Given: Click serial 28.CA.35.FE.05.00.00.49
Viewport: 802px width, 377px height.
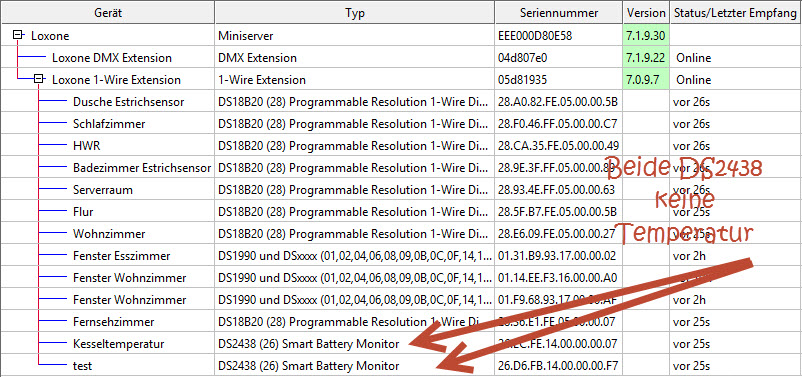Looking at the screenshot, I should (558, 146).
